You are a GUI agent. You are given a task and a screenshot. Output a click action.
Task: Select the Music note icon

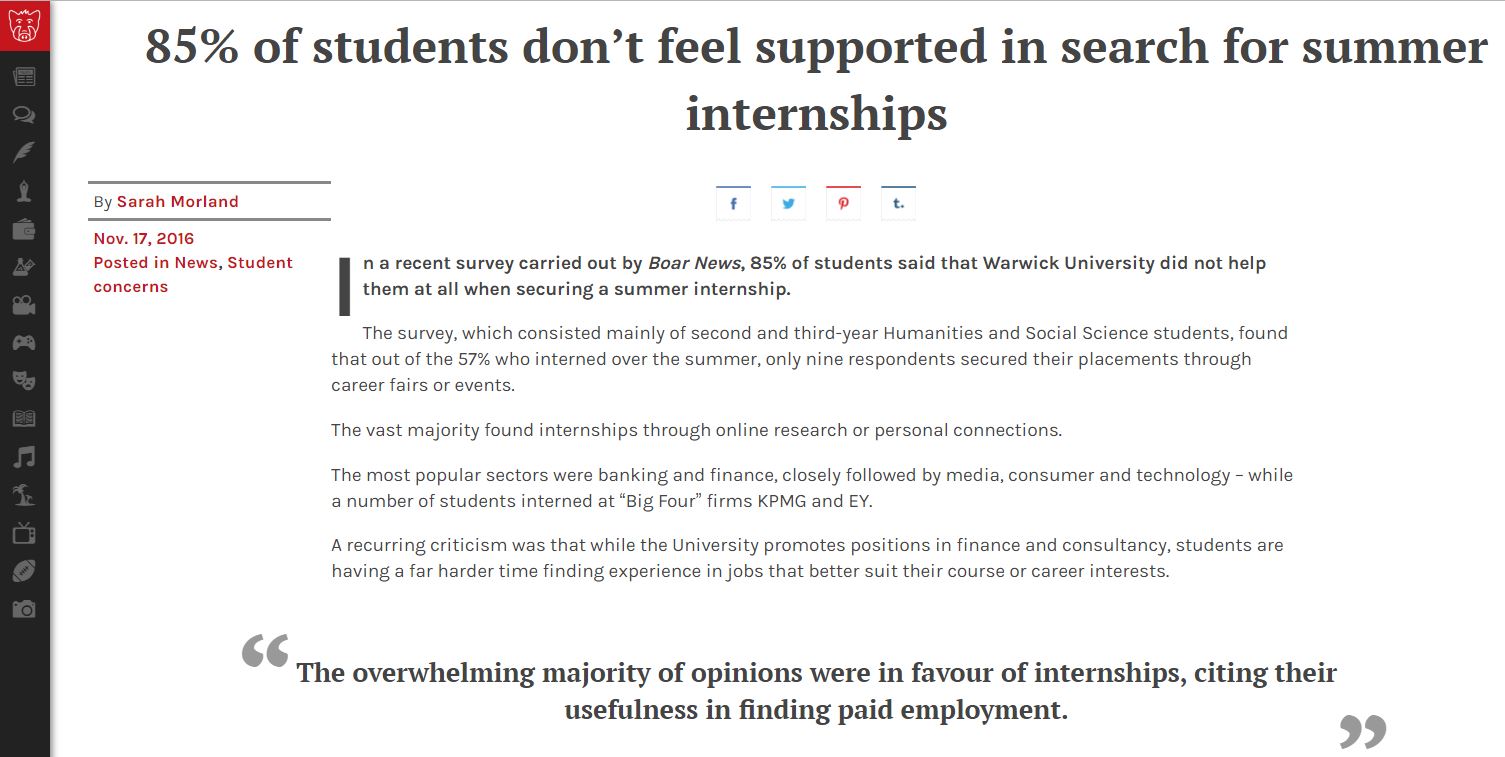[x=24, y=457]
